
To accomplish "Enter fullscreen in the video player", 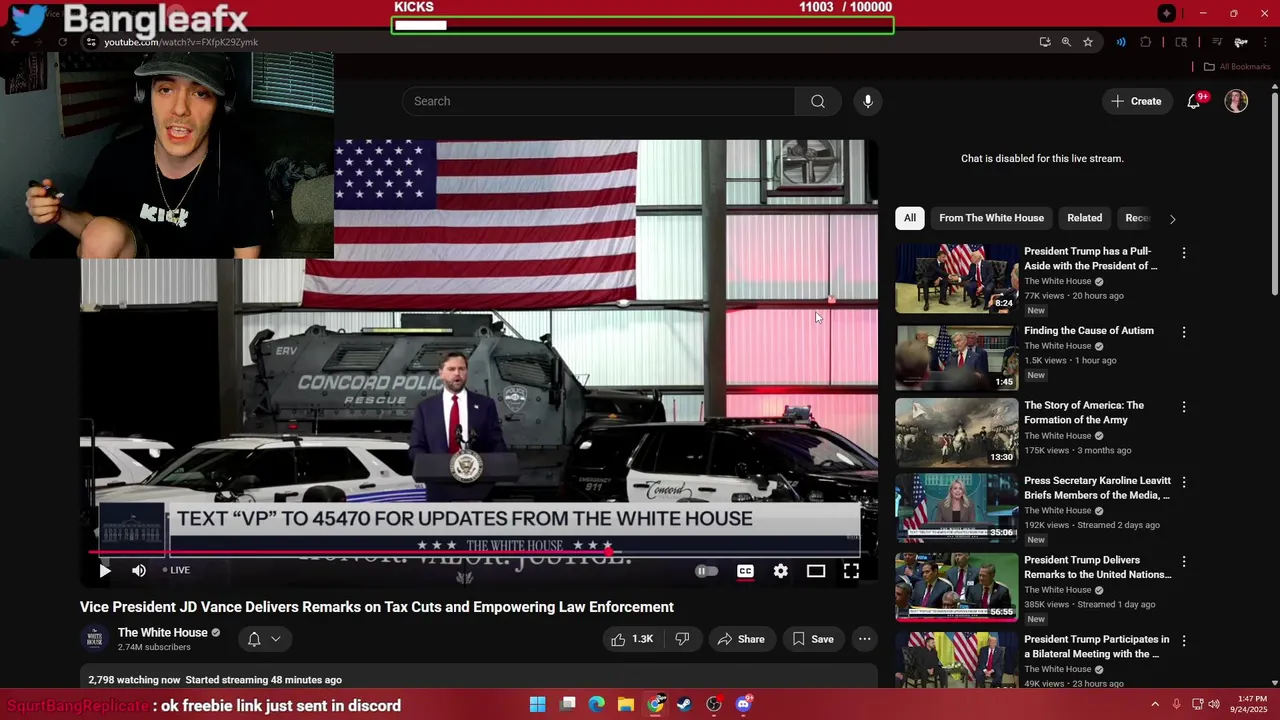I will tap(851, 571).
